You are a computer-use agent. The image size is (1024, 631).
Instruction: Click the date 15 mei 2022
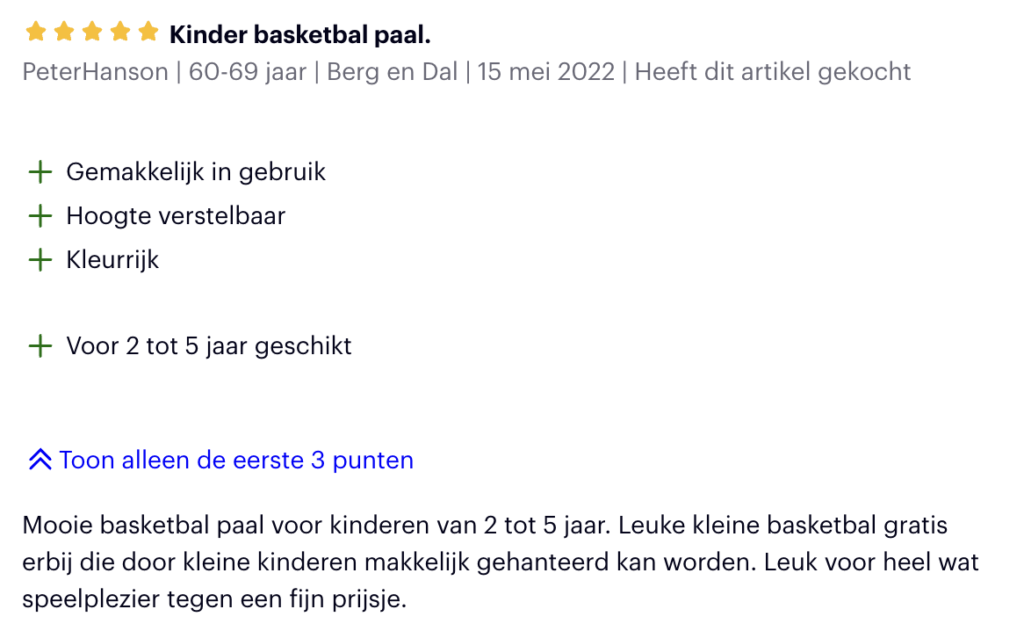point(546,72)
